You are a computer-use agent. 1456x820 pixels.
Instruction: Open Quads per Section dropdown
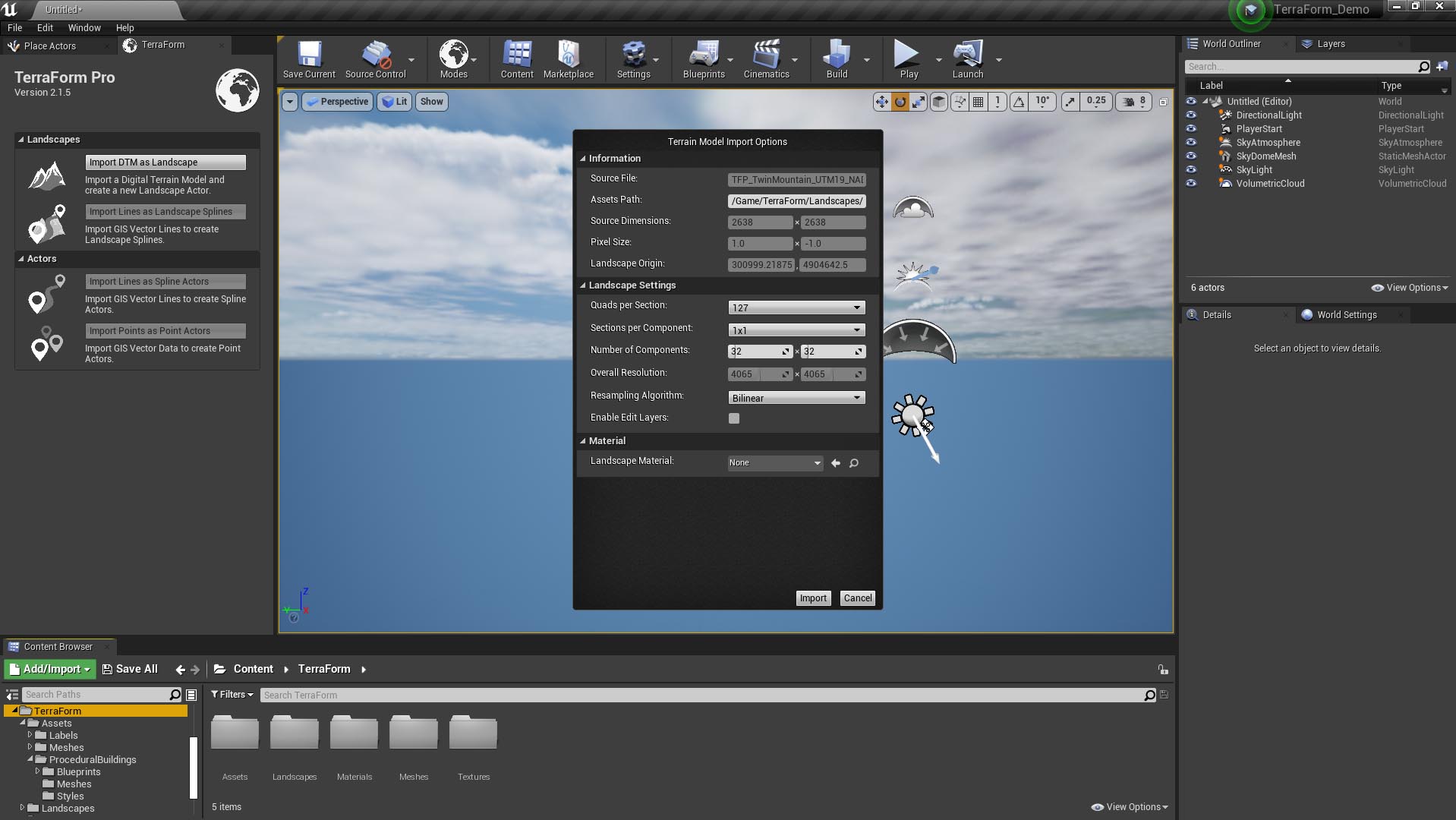(796, 307)
